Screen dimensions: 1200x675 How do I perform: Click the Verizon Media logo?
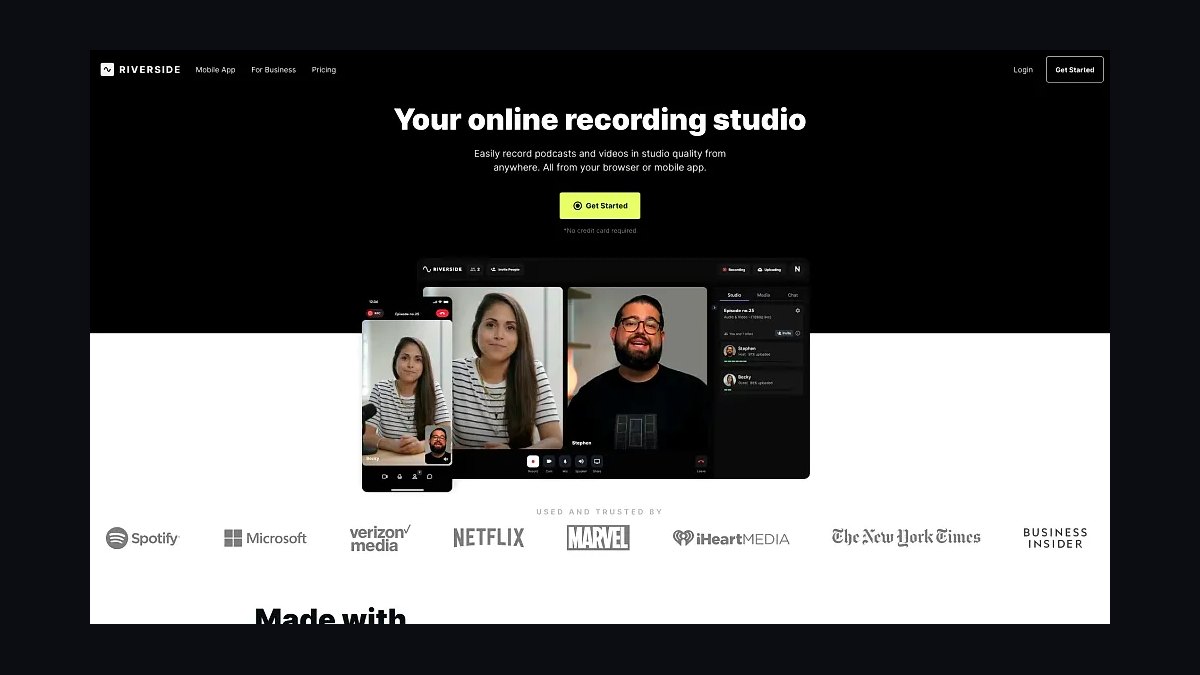380,538
